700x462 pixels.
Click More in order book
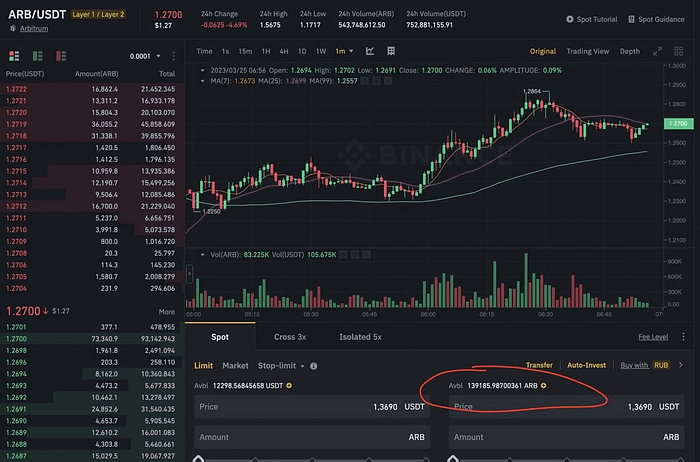(x=167, y=312)
